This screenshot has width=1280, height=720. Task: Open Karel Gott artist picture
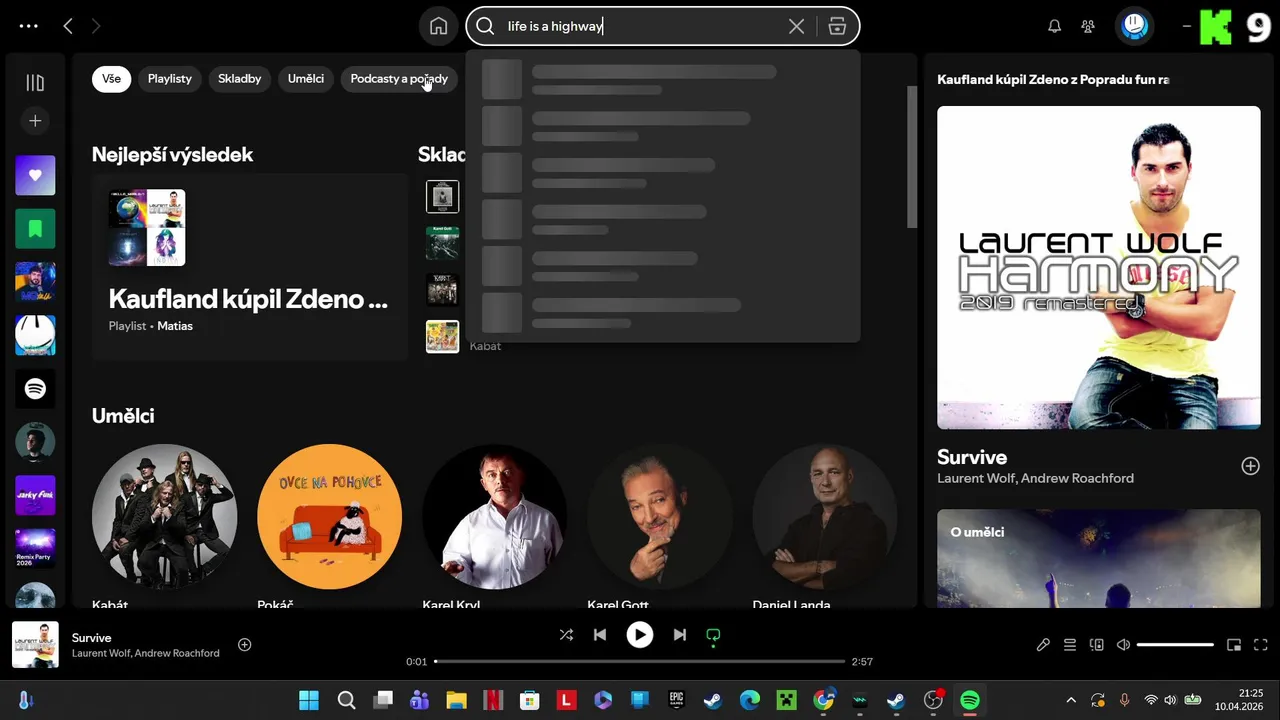coord(659,517)
